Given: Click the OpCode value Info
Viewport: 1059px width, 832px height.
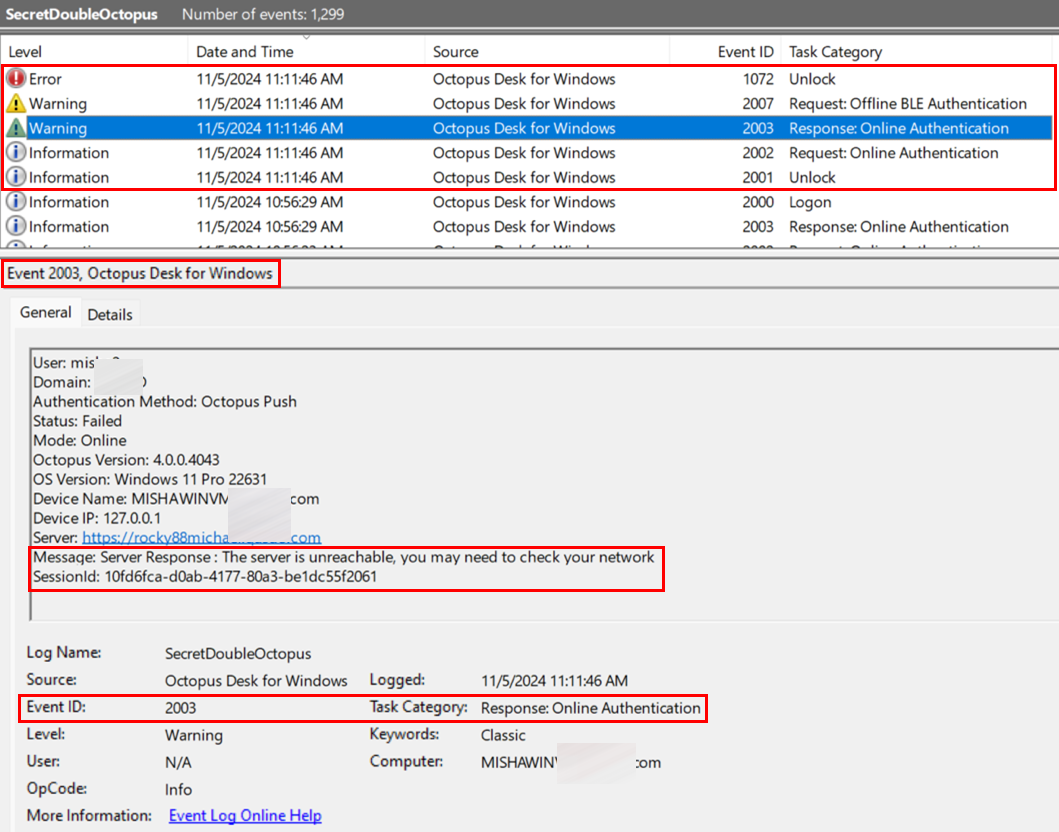Looking at the screenshot, I should click(x=178, y=789).
